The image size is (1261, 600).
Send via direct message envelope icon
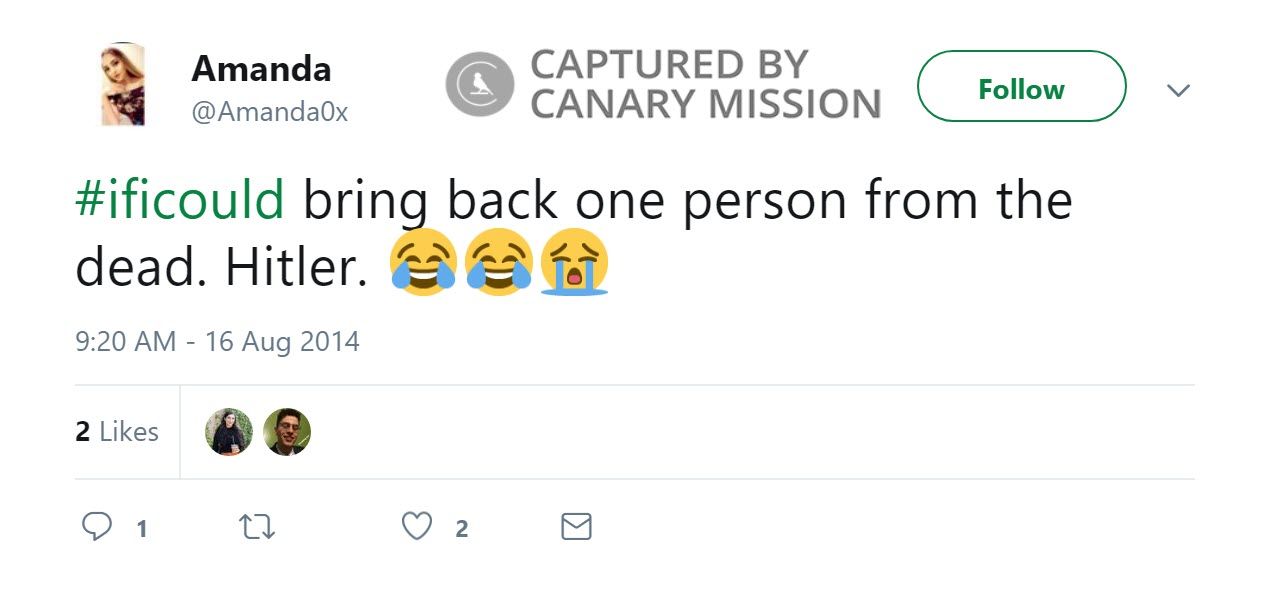(576, 527)
